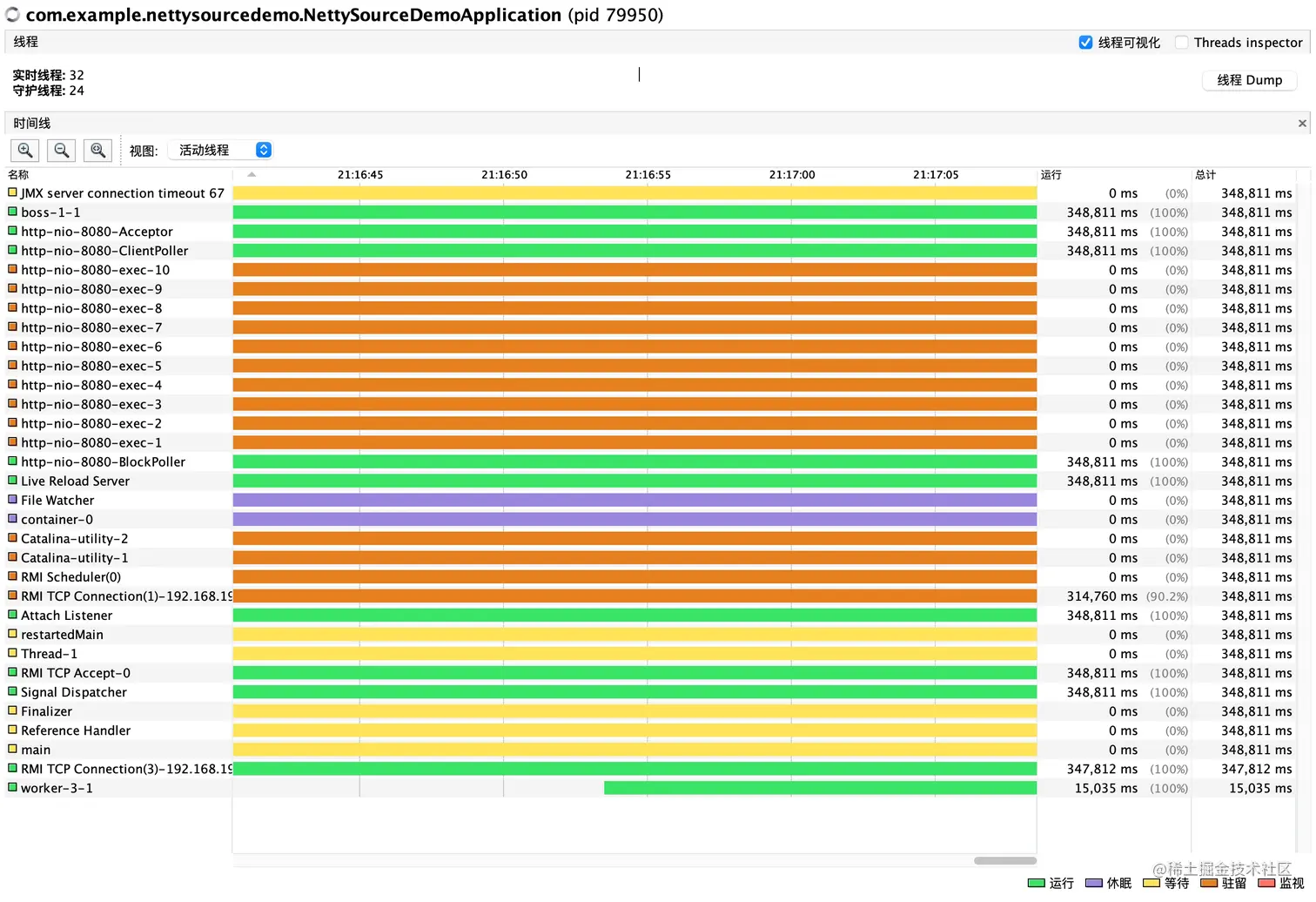
Task: Click the RMI TCP Accept-0 state icon
Action: click(12, 672)
